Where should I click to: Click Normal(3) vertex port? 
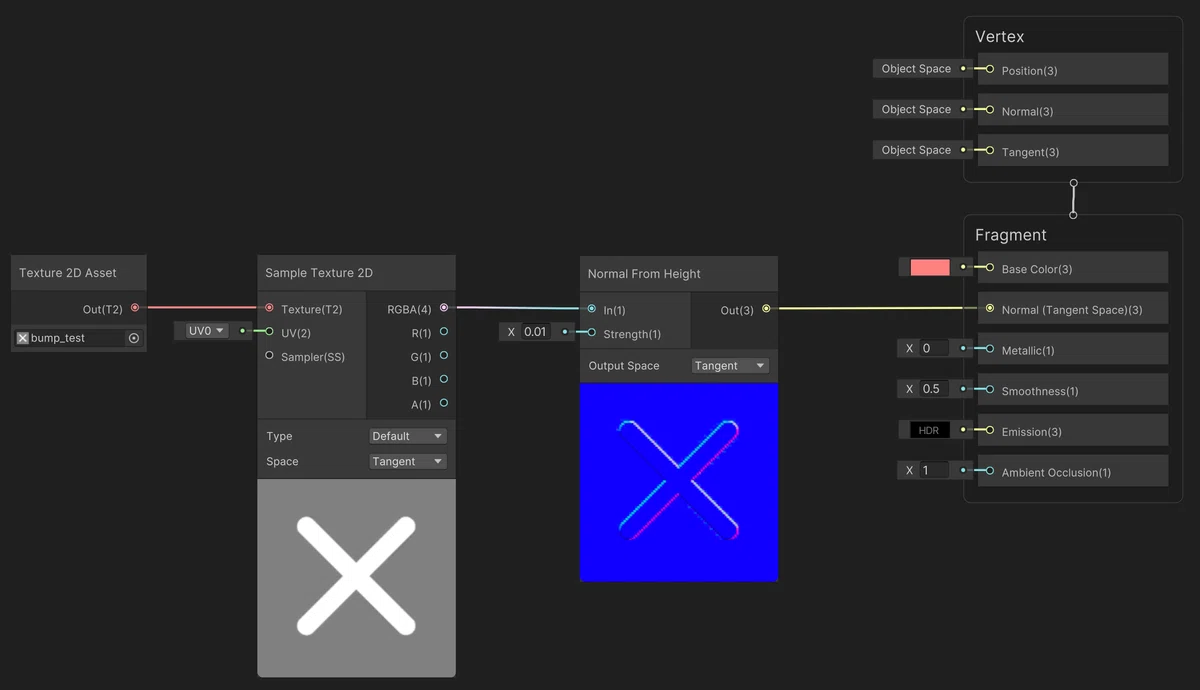[989, 110]
